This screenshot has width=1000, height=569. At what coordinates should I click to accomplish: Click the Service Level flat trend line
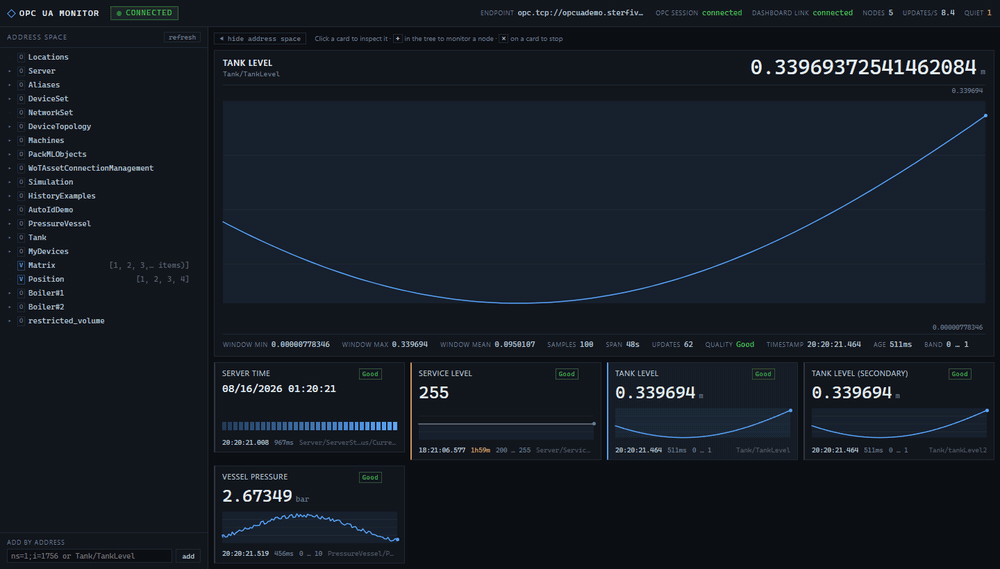(x=506, y=424)
